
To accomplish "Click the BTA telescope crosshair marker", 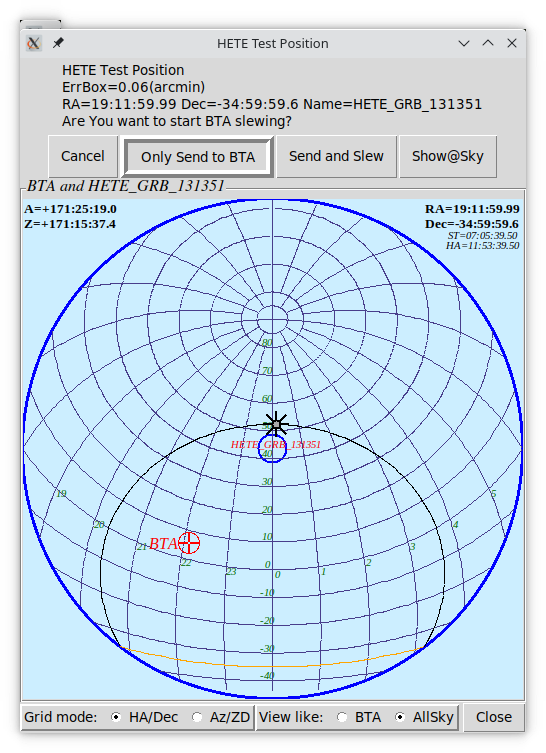I will 189,543.
